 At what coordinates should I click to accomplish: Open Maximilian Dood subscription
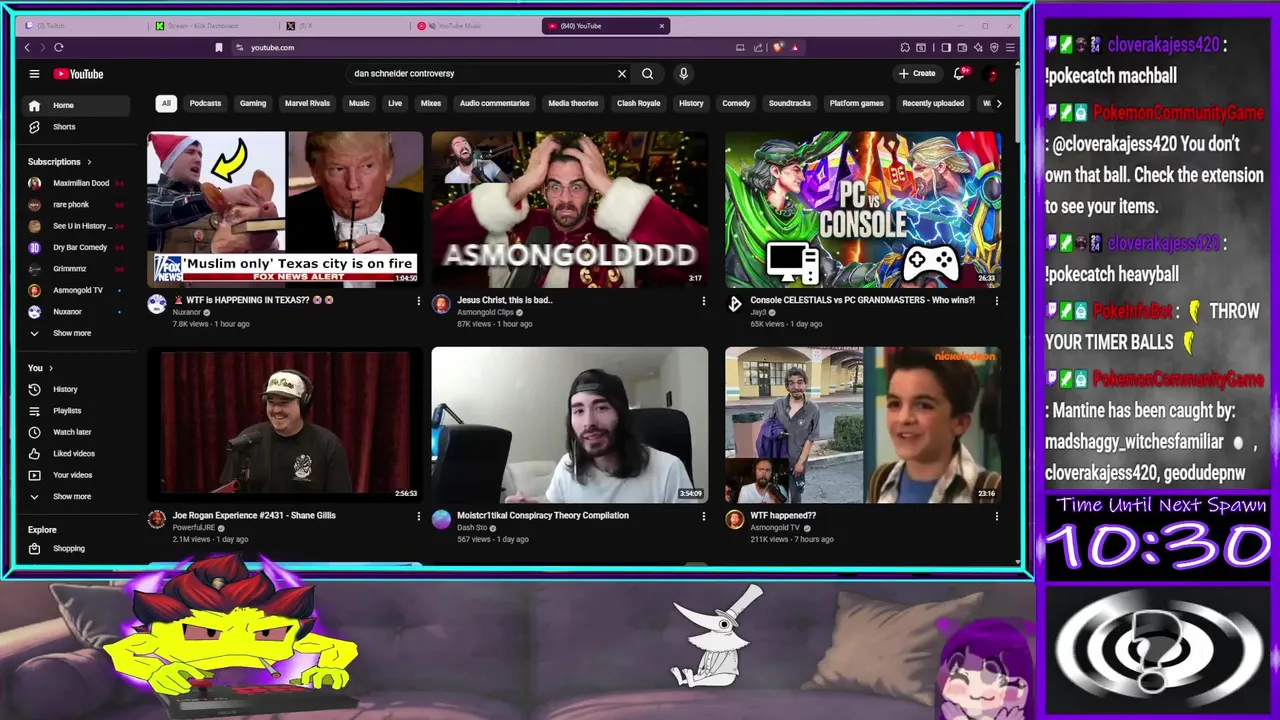tap(75, 183)
